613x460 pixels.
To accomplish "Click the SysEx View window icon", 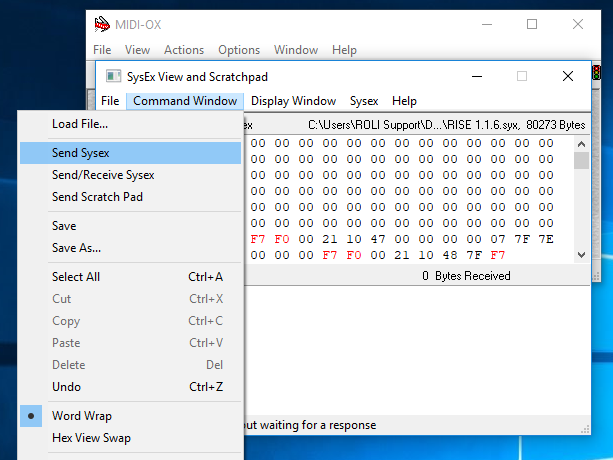I will click(114, 76).
